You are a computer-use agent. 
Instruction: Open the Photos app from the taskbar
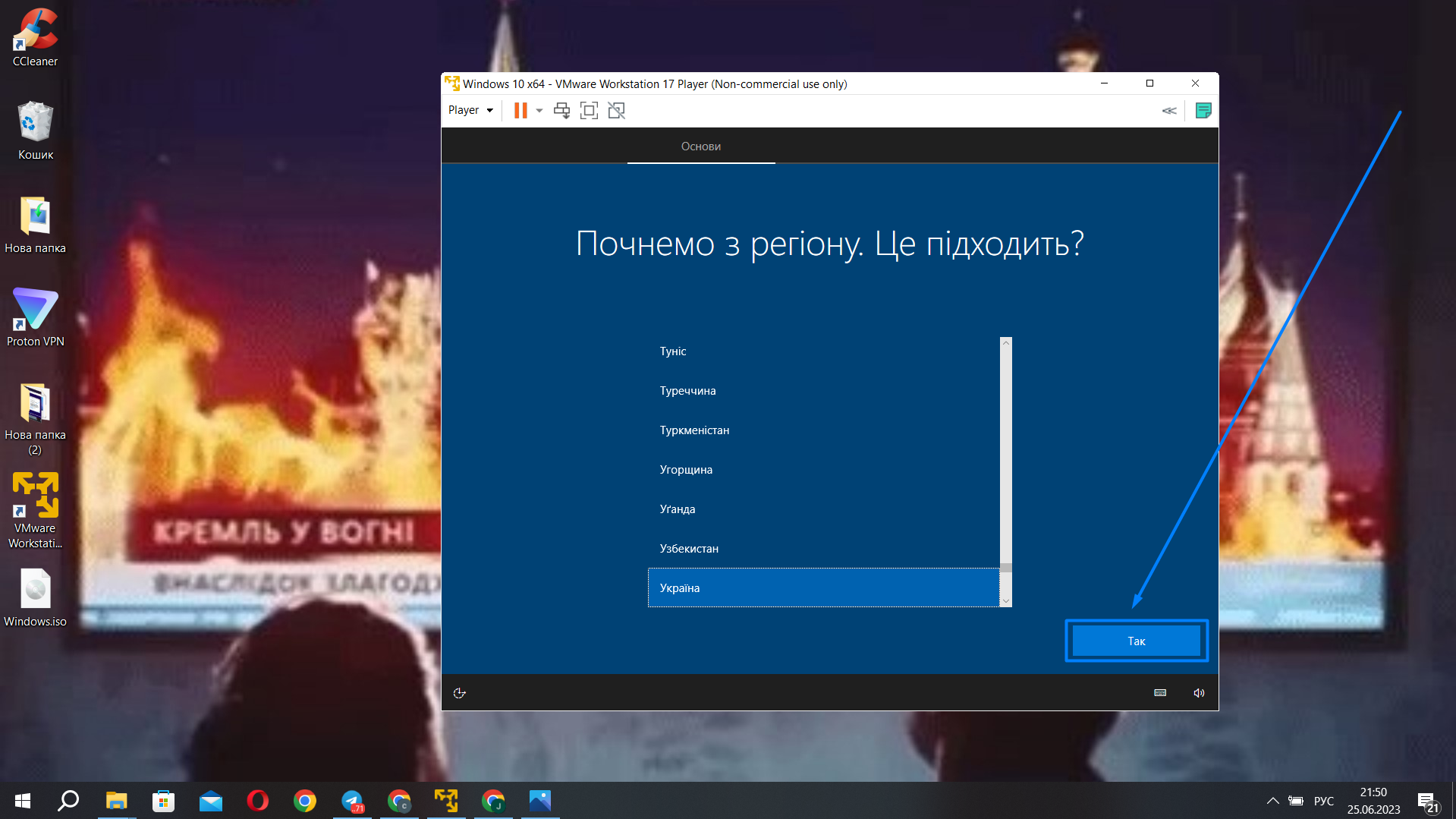coord(540,801)
